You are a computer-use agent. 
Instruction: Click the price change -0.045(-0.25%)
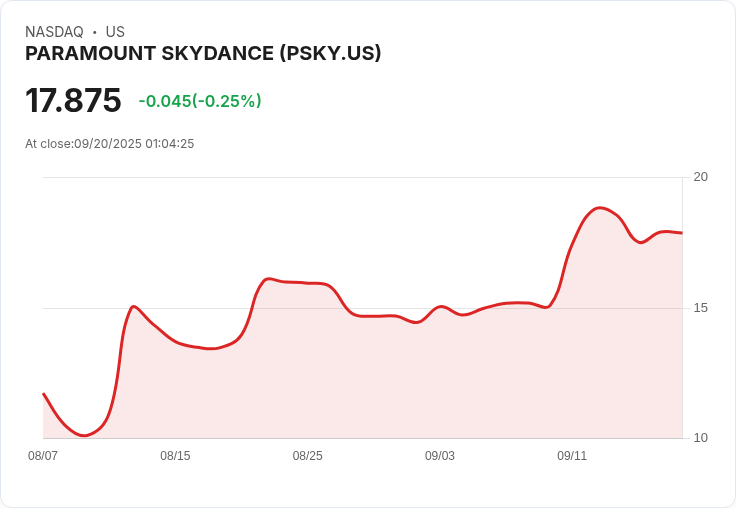[x=200, y=101]
